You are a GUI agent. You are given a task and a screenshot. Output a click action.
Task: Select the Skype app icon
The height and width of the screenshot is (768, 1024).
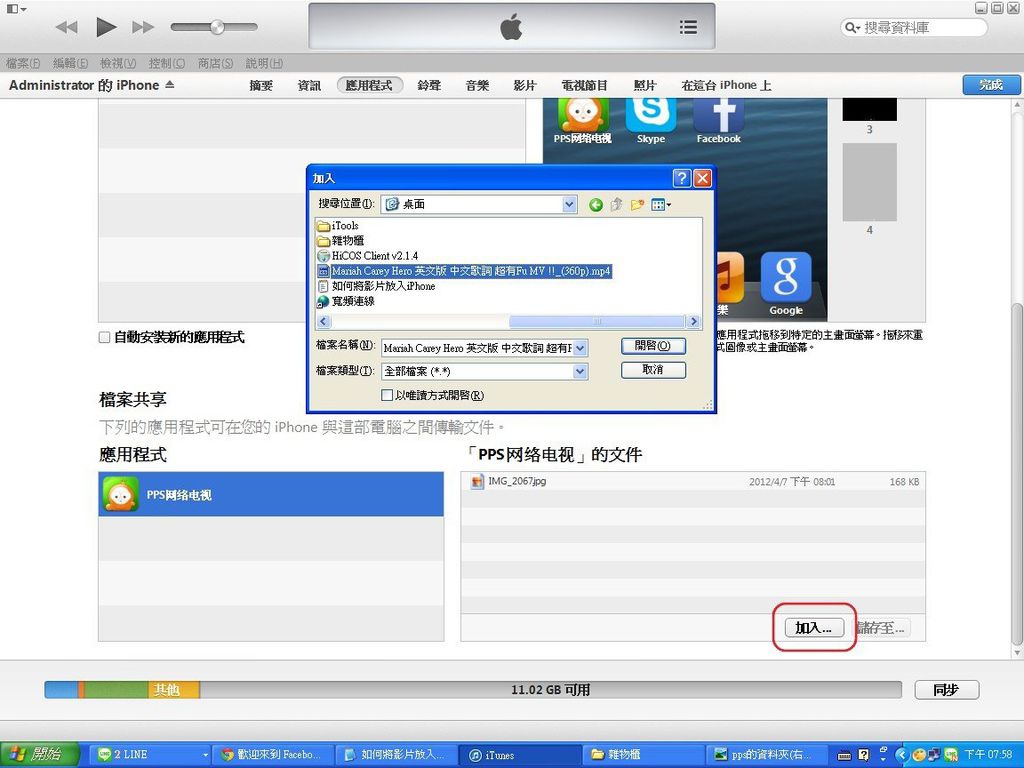[x=650, y=120]
